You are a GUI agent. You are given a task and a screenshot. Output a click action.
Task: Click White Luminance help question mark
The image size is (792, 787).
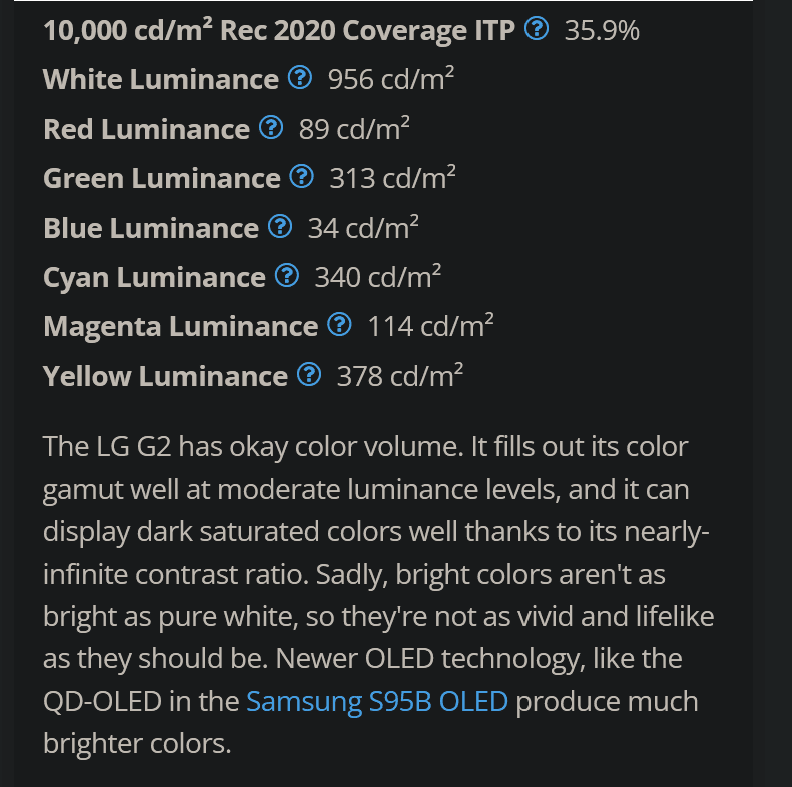point(300,78)
